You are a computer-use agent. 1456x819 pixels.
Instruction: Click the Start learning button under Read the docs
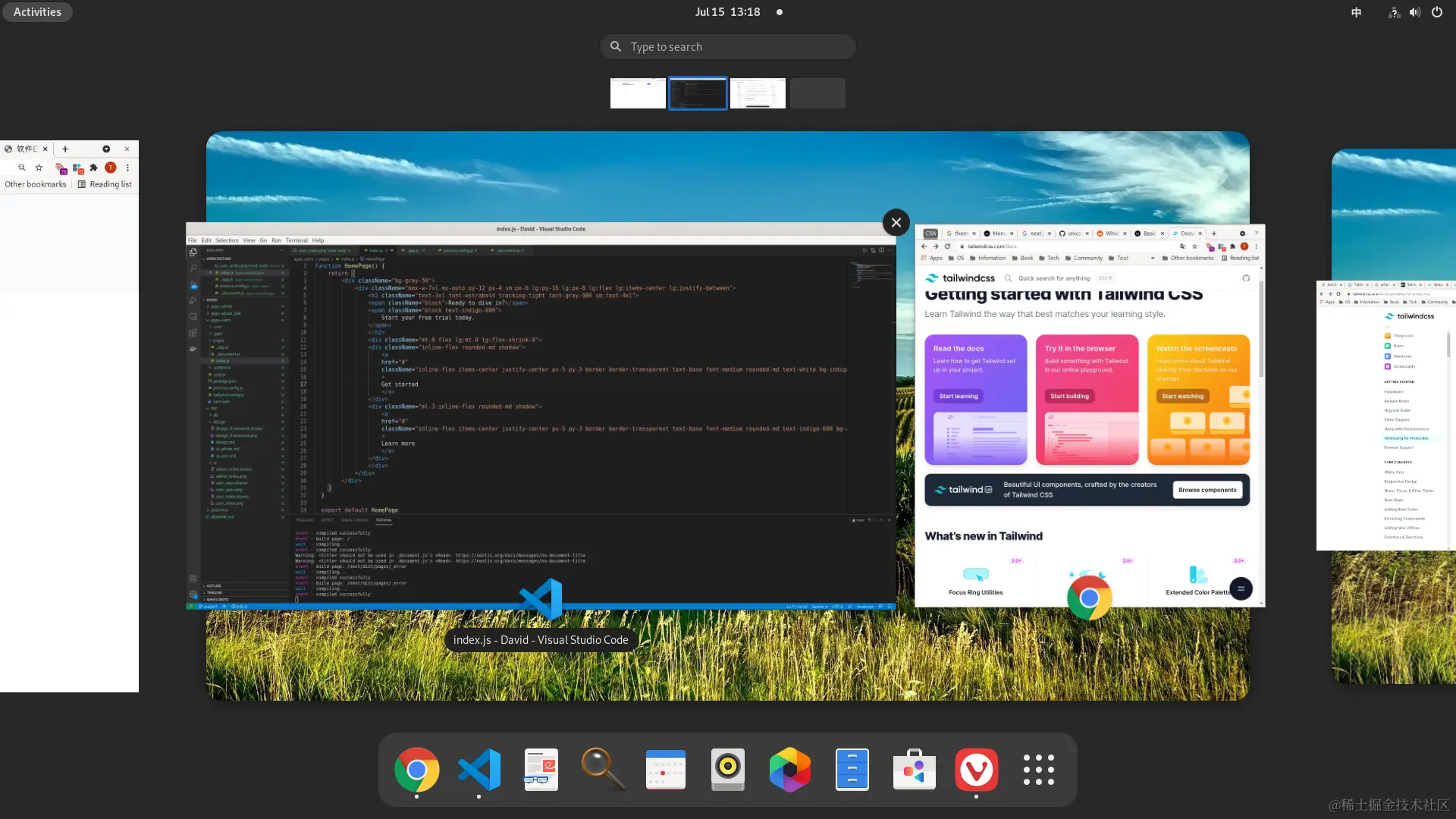(x=958, y=396)
